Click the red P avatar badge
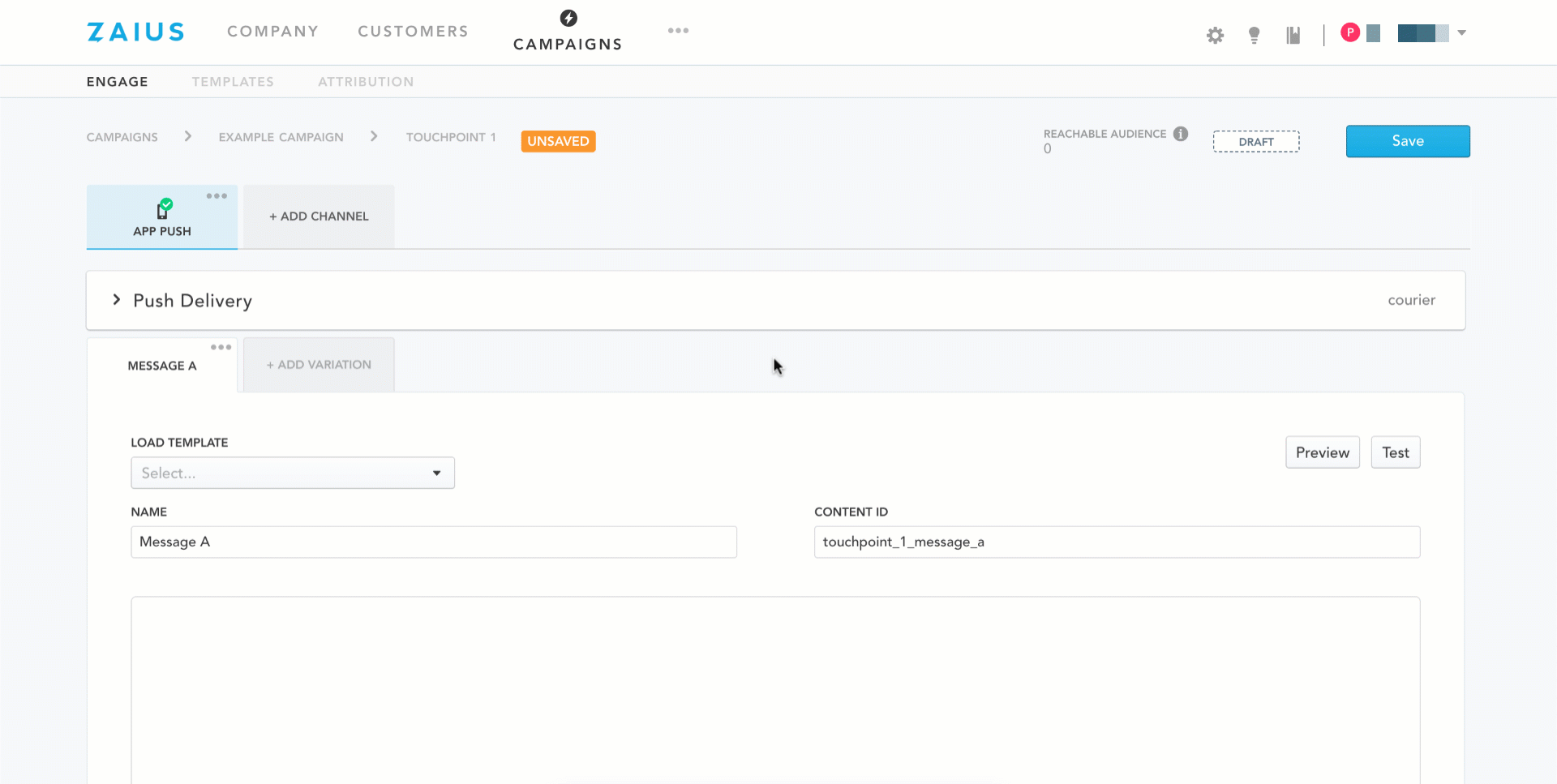Viewport: 1557px width, 784px height. (1350, 32)
